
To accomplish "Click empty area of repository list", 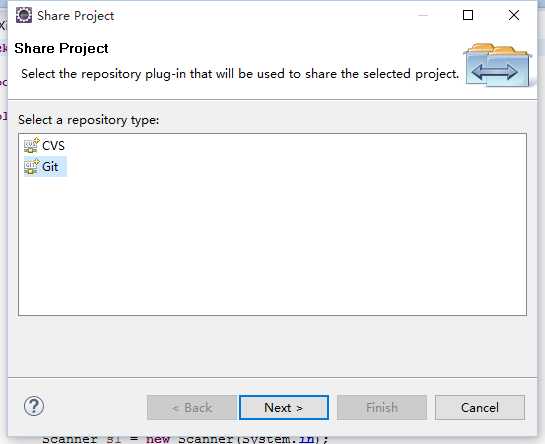I will pos(272,243).
